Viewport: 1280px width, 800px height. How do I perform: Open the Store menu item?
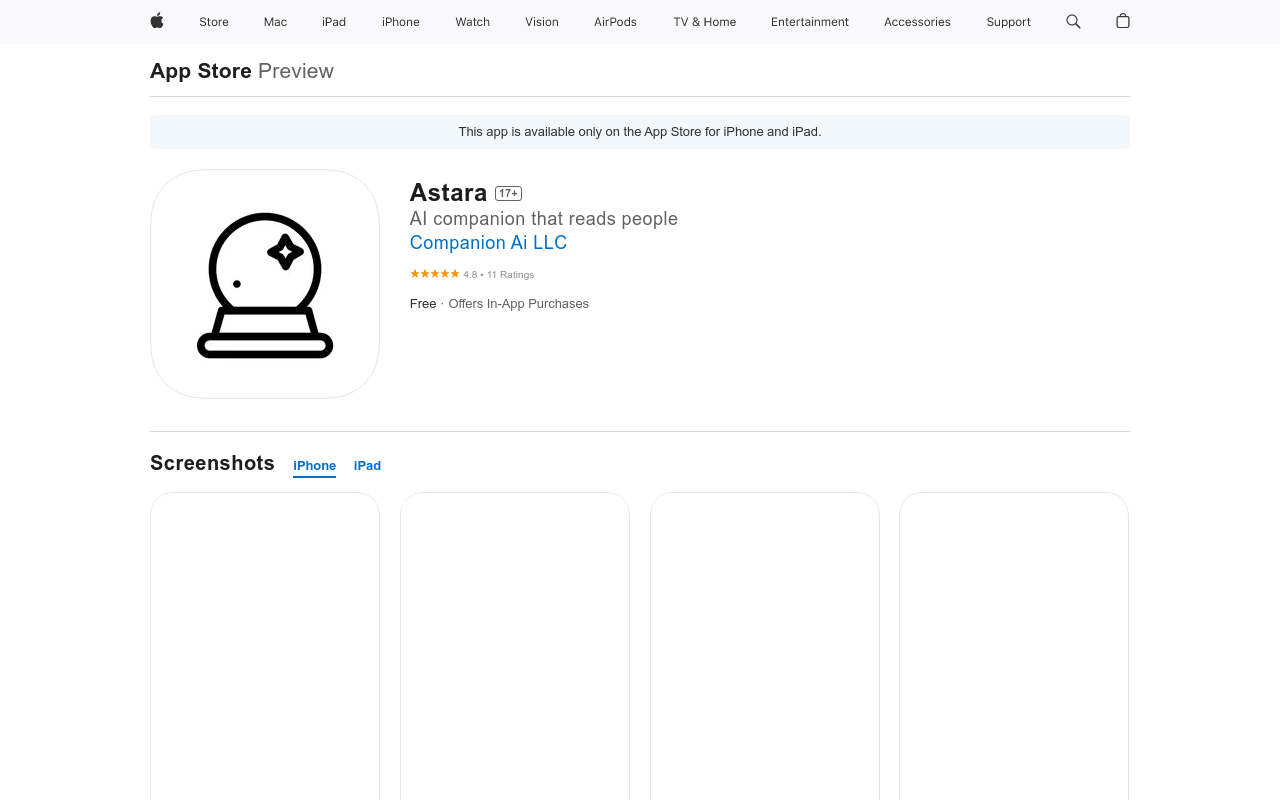click(x=214, y=22)
